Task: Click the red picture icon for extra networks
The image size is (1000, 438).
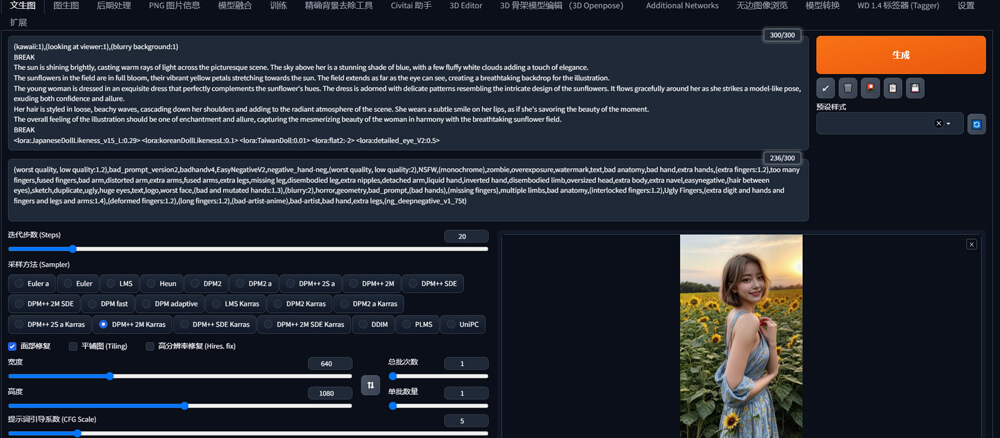Action: pyautogui.click(x=870, y=89)
